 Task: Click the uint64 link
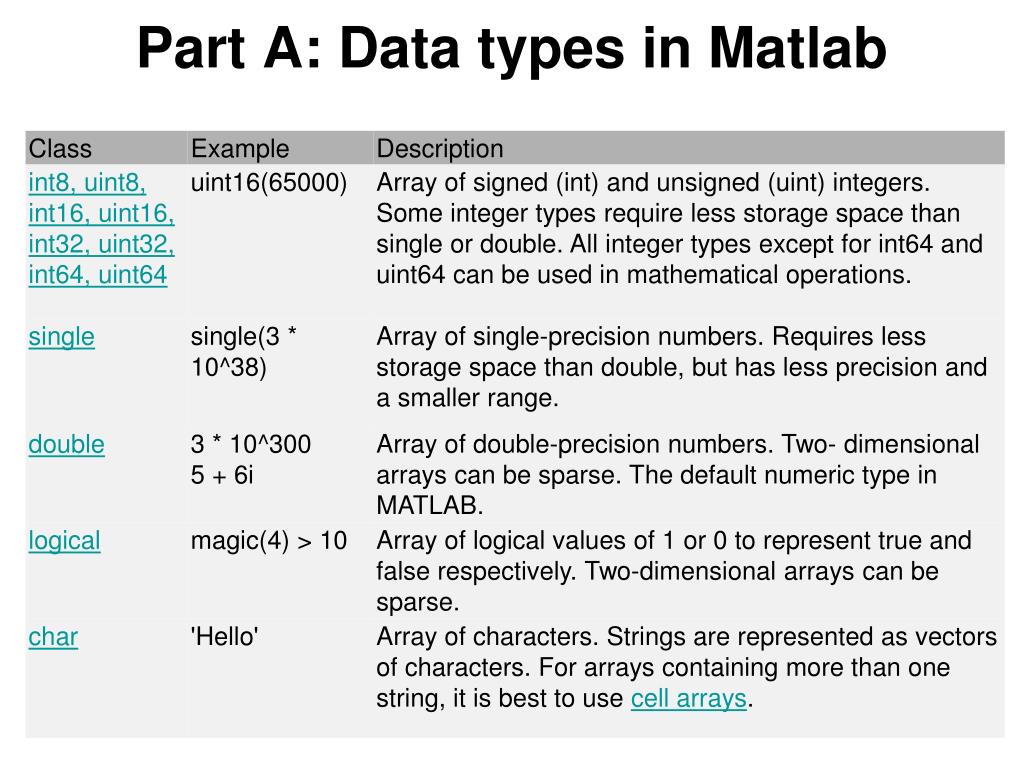[133, 275]
